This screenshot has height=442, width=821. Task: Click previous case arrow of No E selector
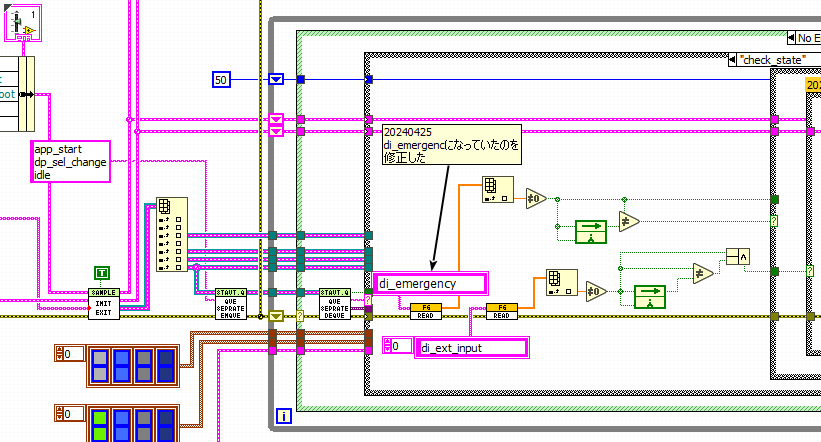pyautogui.click(x=791, y=38)
